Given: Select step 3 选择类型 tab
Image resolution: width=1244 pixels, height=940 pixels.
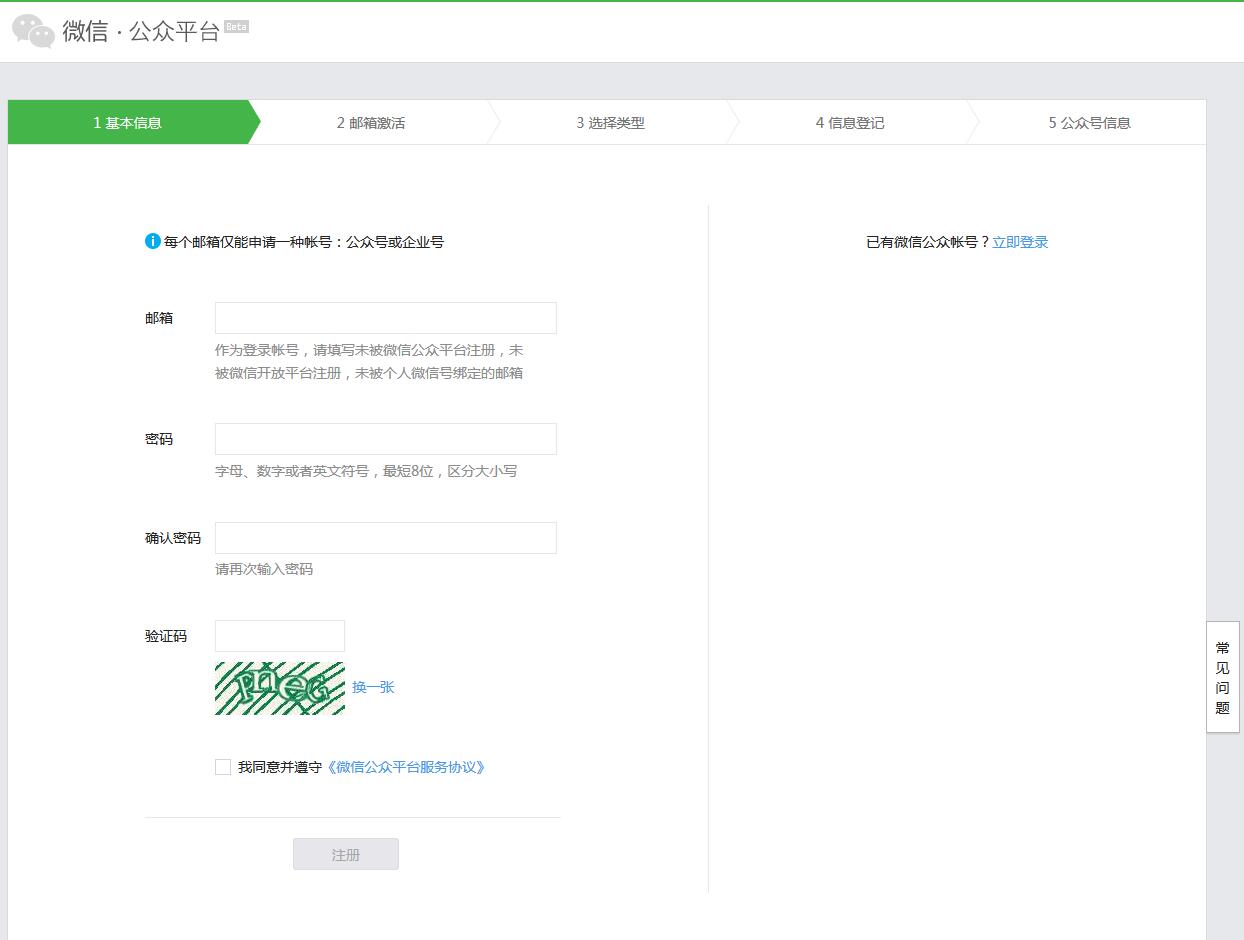Looking at the screenshot, I should pyautogui.click(x=610, y=123).
